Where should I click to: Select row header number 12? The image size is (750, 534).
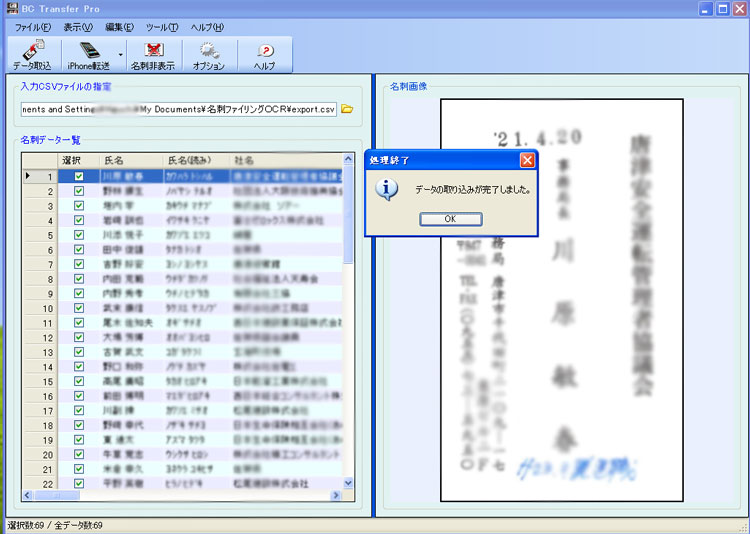pos(40,338)
